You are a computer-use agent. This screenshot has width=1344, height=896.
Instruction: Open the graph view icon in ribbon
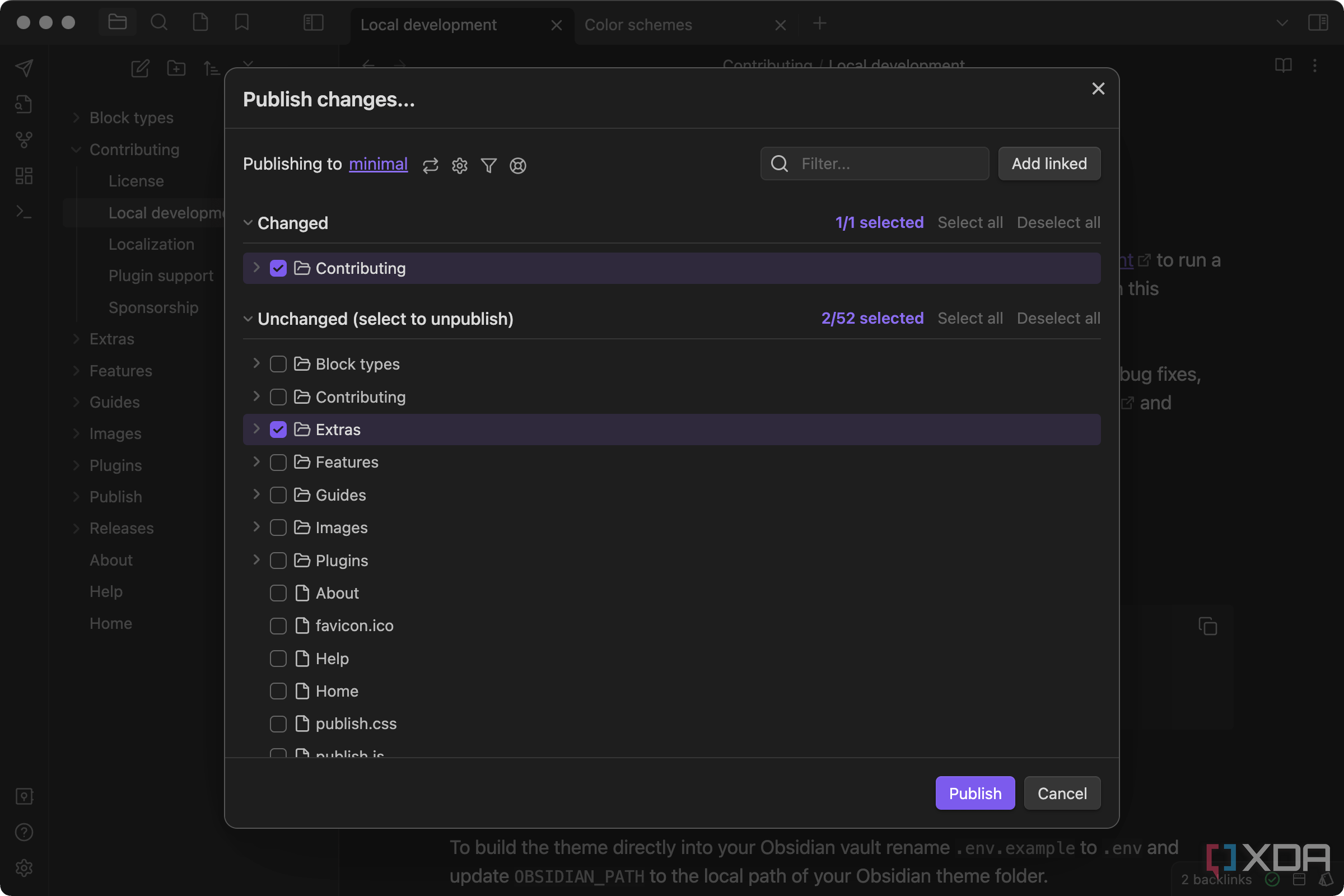point(24,139)
